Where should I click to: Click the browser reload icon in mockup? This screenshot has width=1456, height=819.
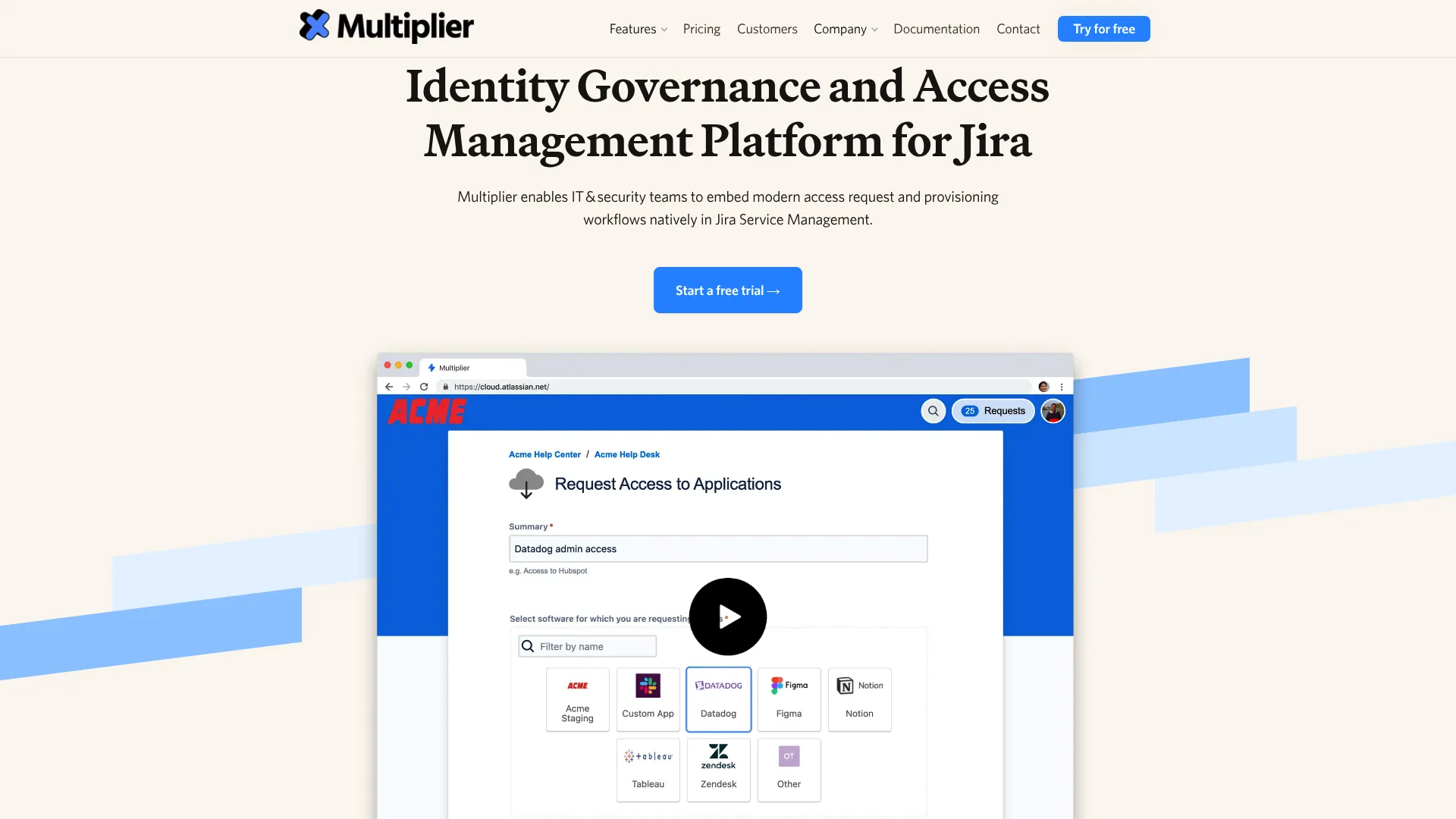[x=424, y=387]
